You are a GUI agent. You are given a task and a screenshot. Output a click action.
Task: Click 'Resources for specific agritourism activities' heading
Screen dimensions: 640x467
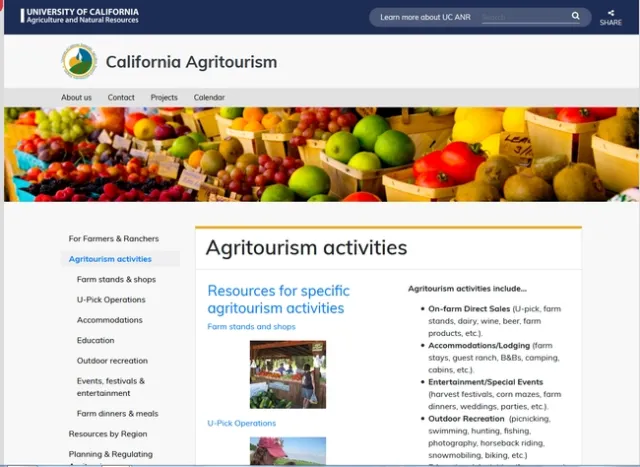(278, 299)
